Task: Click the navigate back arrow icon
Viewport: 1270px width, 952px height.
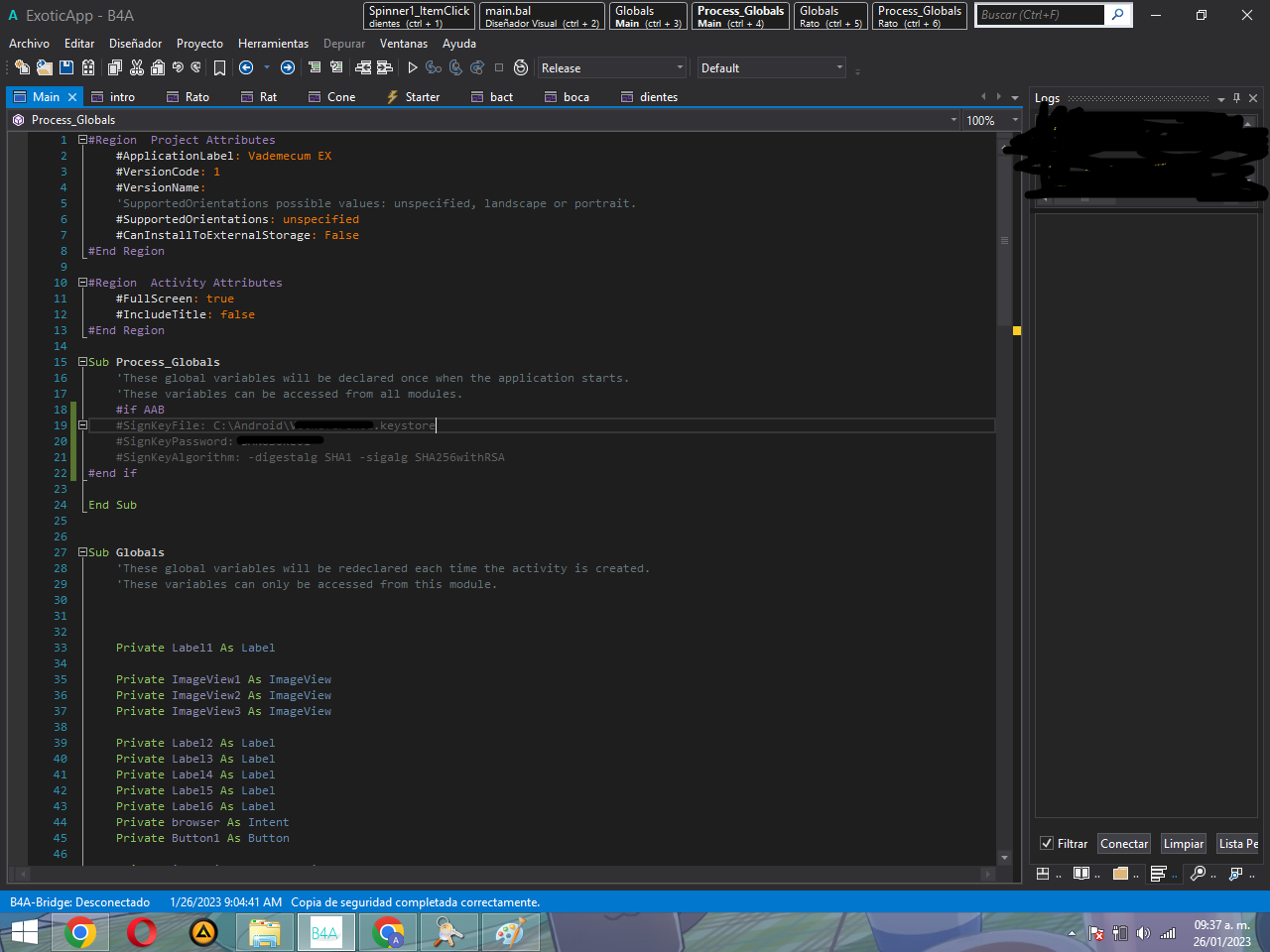Action: coord(246,67)
